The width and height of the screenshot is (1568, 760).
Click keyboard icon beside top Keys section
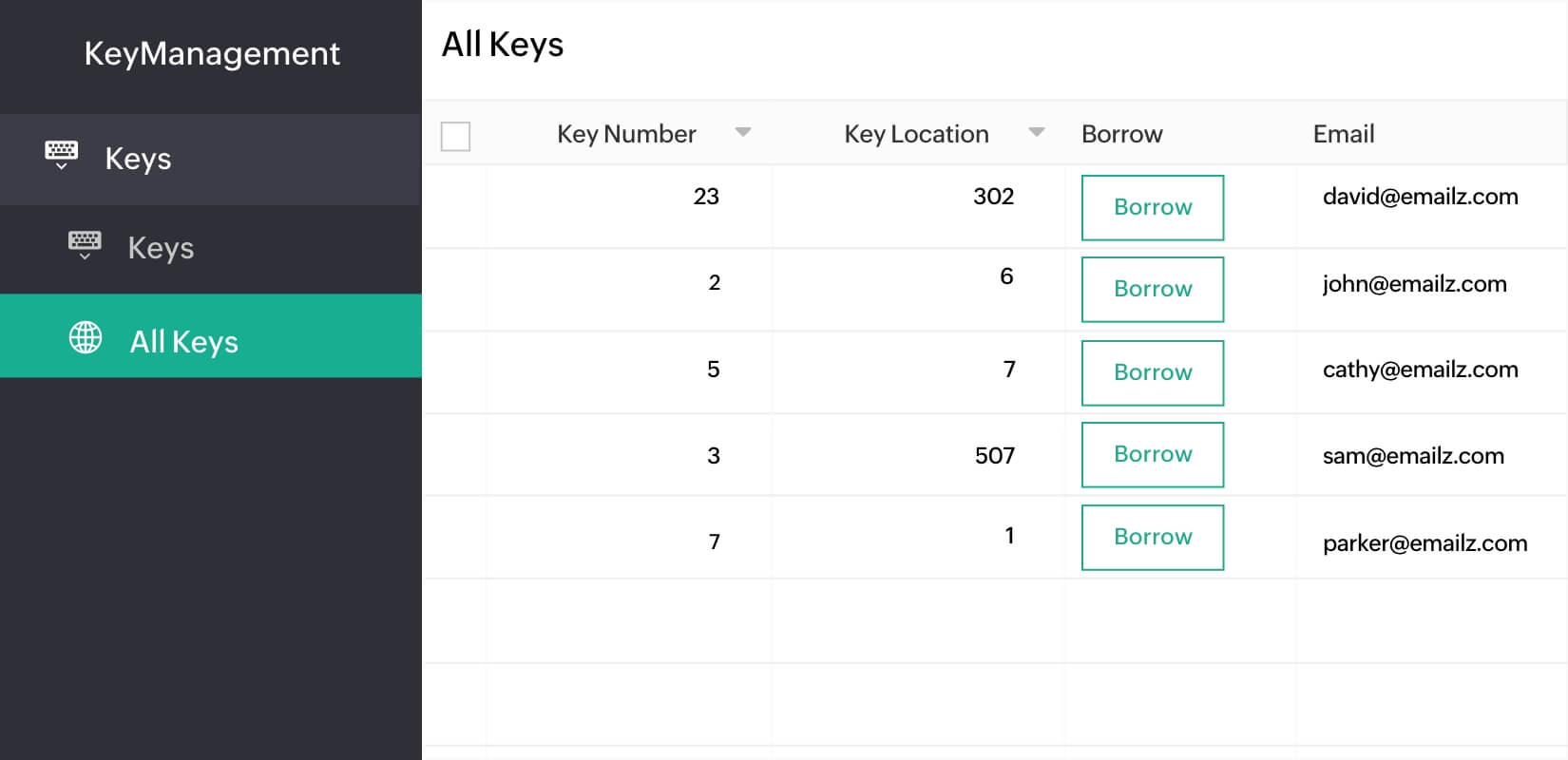tap(62, 154)
